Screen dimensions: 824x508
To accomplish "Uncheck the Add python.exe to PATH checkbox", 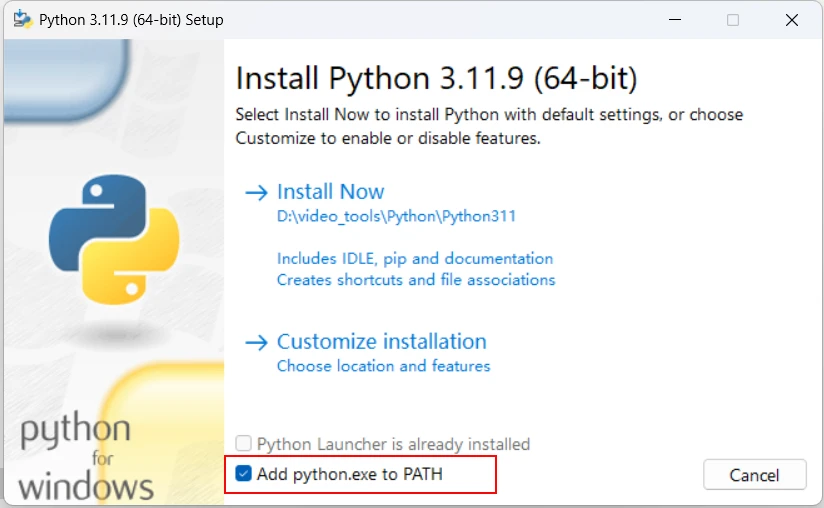I will click(244, 474).
